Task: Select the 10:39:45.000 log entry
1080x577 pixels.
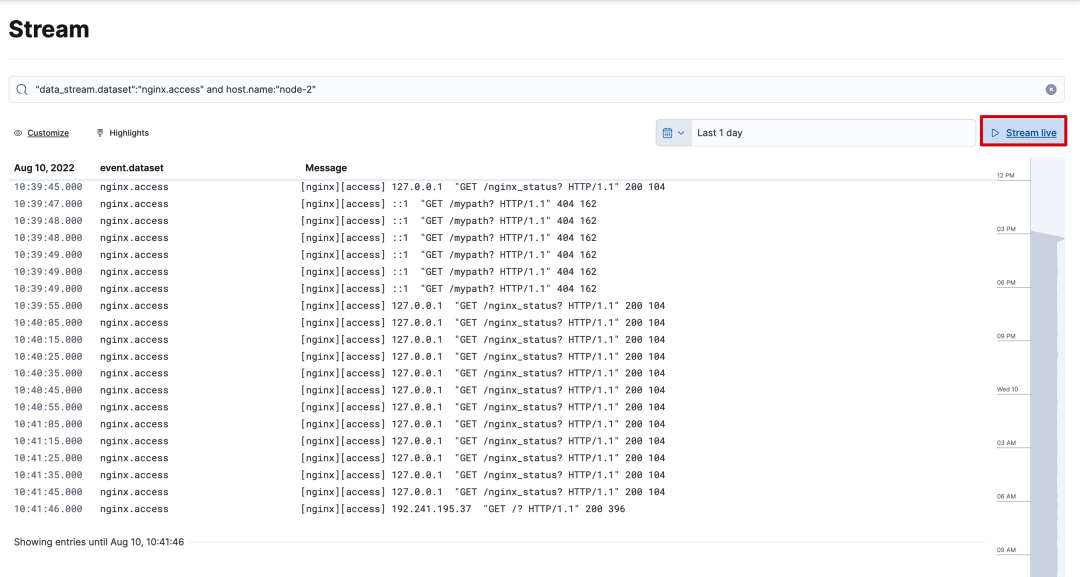Action: click(x=498, y=187)
